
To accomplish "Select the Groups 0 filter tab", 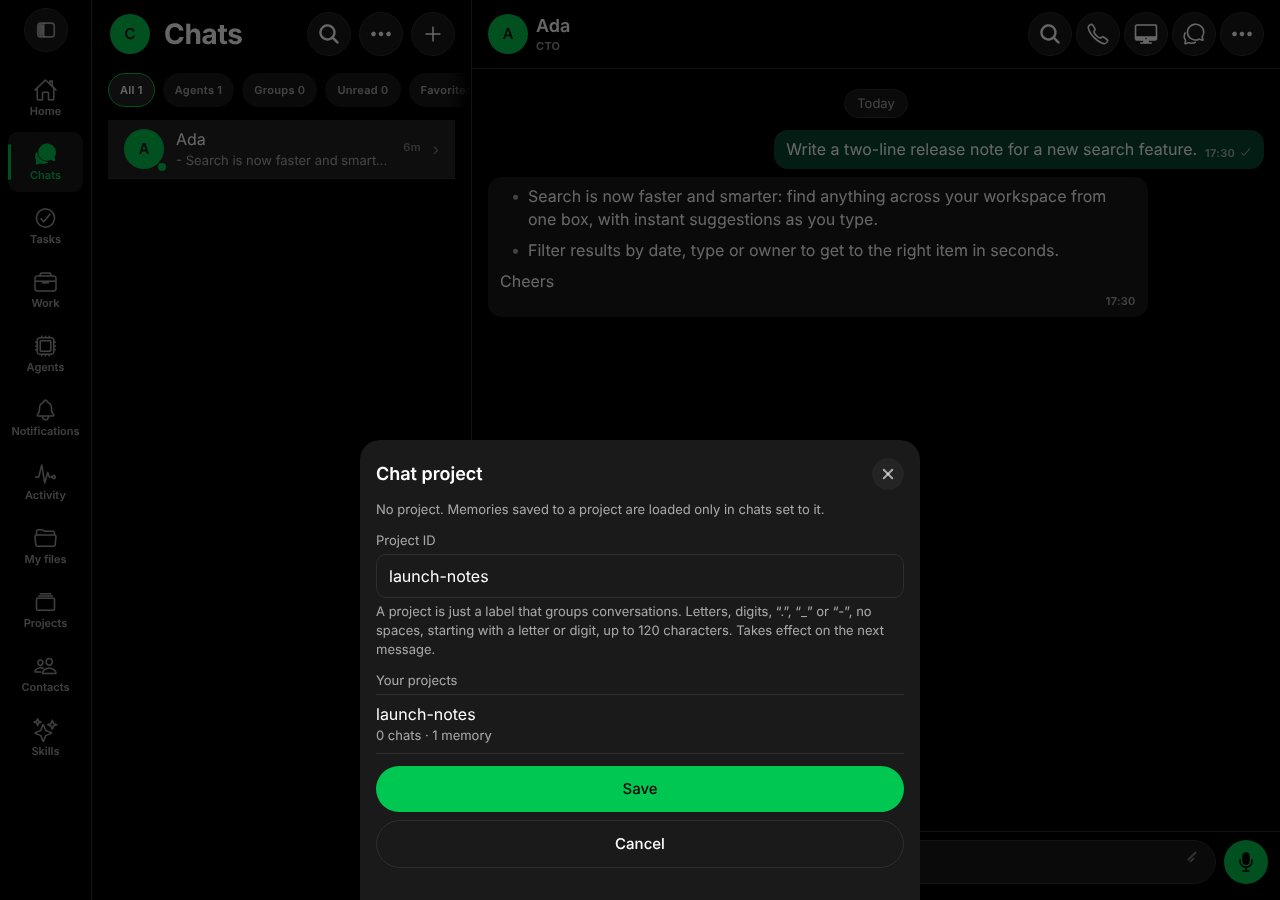I will click(x=279, y=90).
